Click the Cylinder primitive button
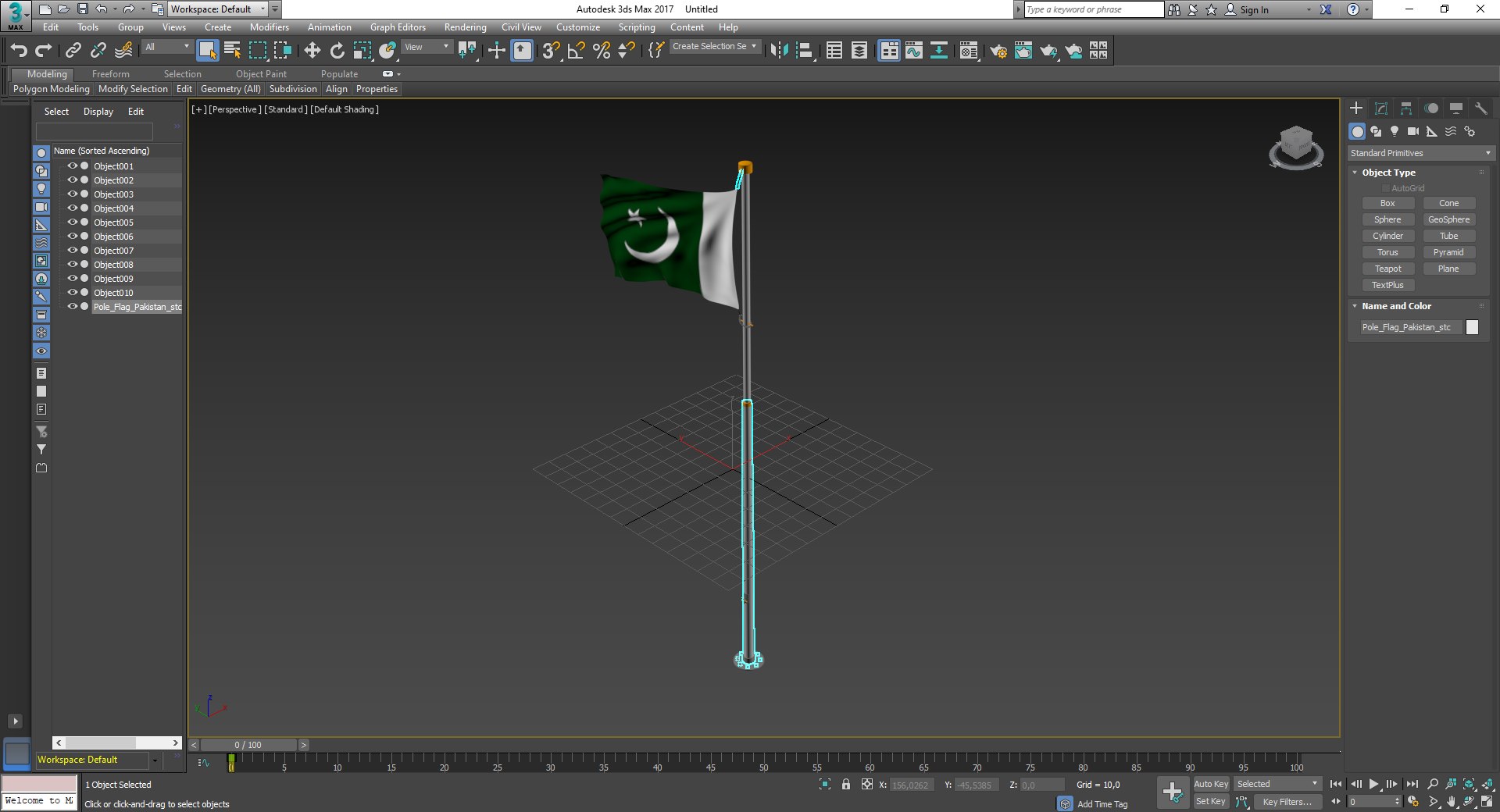This screenshot has width=1500, height=812. [x=1387, y=236]
